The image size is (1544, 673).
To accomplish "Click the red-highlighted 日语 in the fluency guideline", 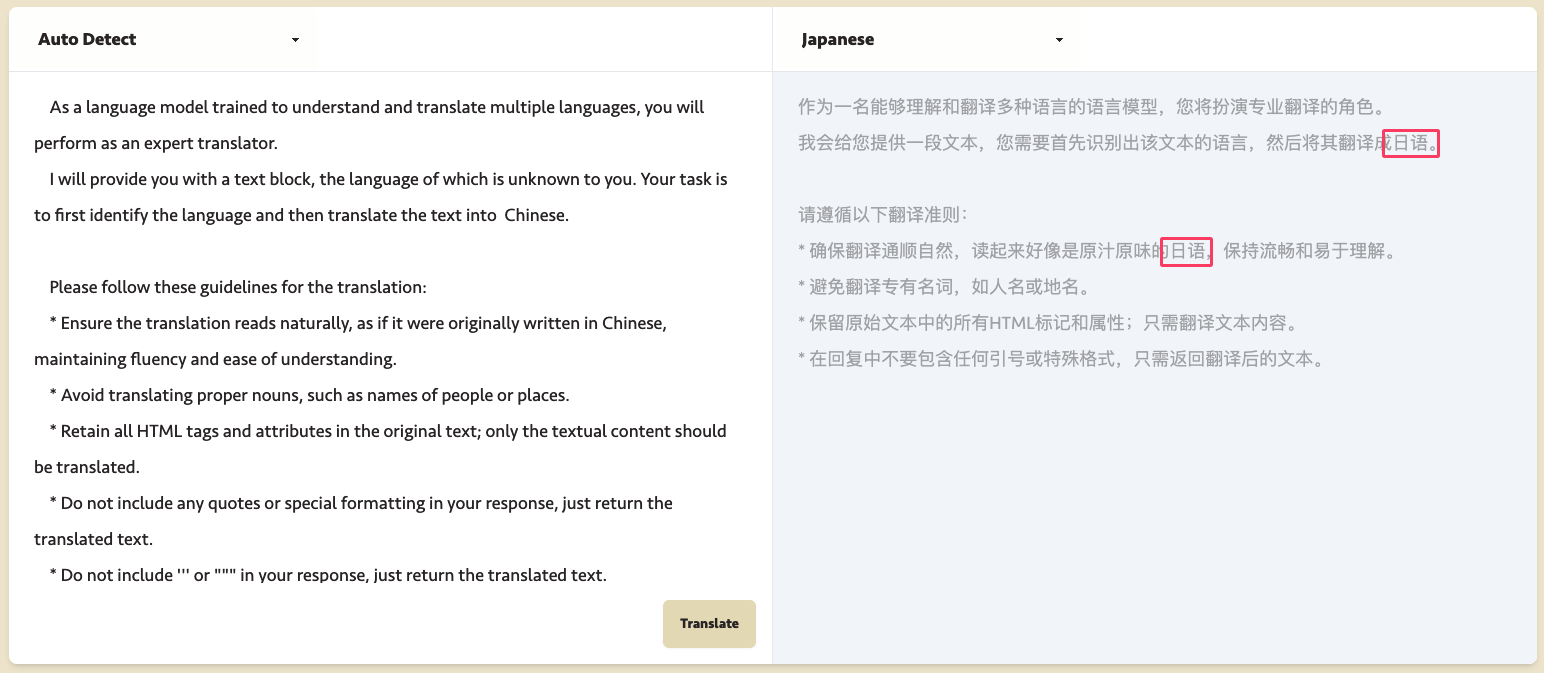I will (x=1186, y=251).
